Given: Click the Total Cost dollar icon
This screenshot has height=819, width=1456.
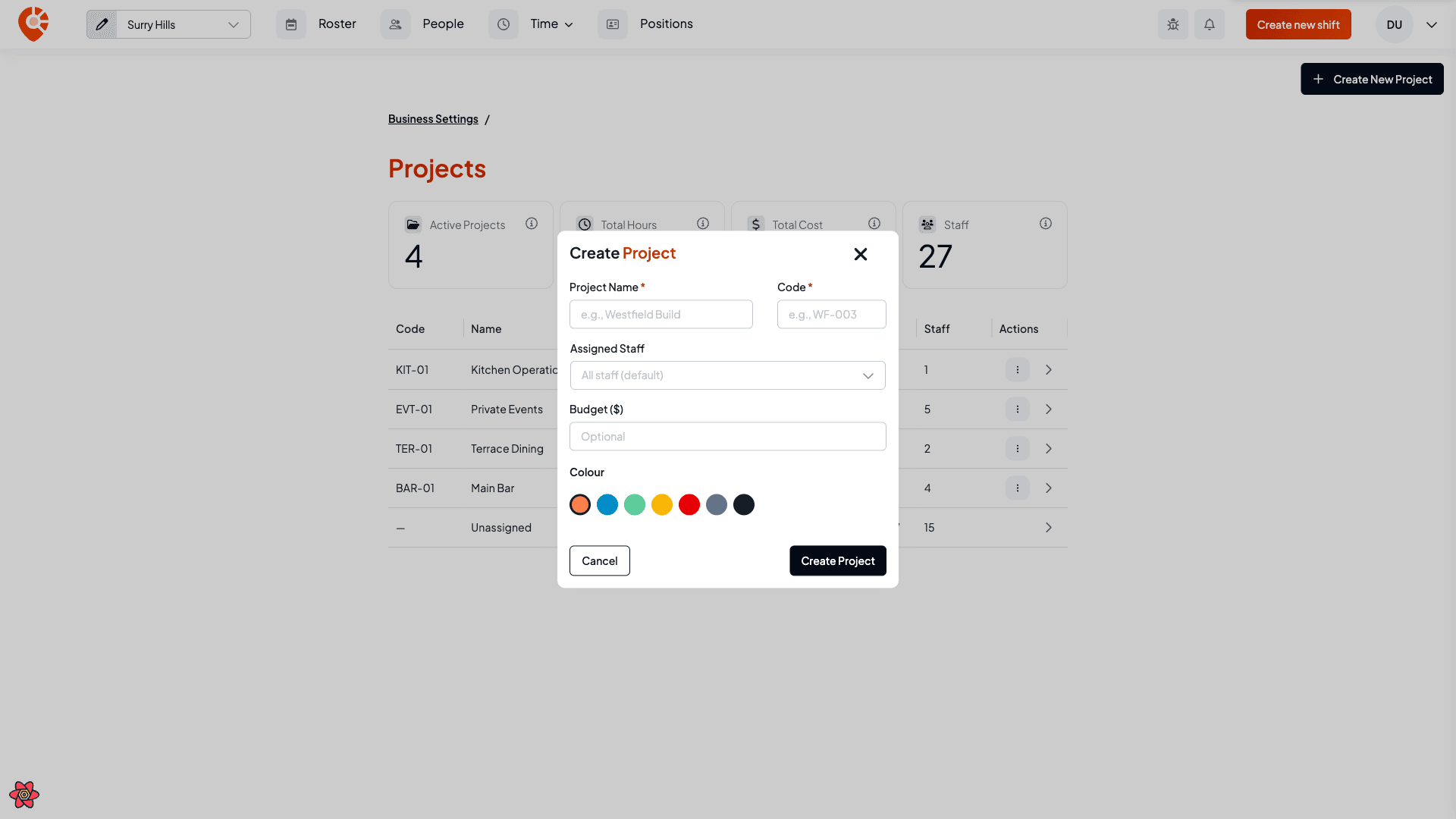Looking at the screenshot, I should click(756, 224).
